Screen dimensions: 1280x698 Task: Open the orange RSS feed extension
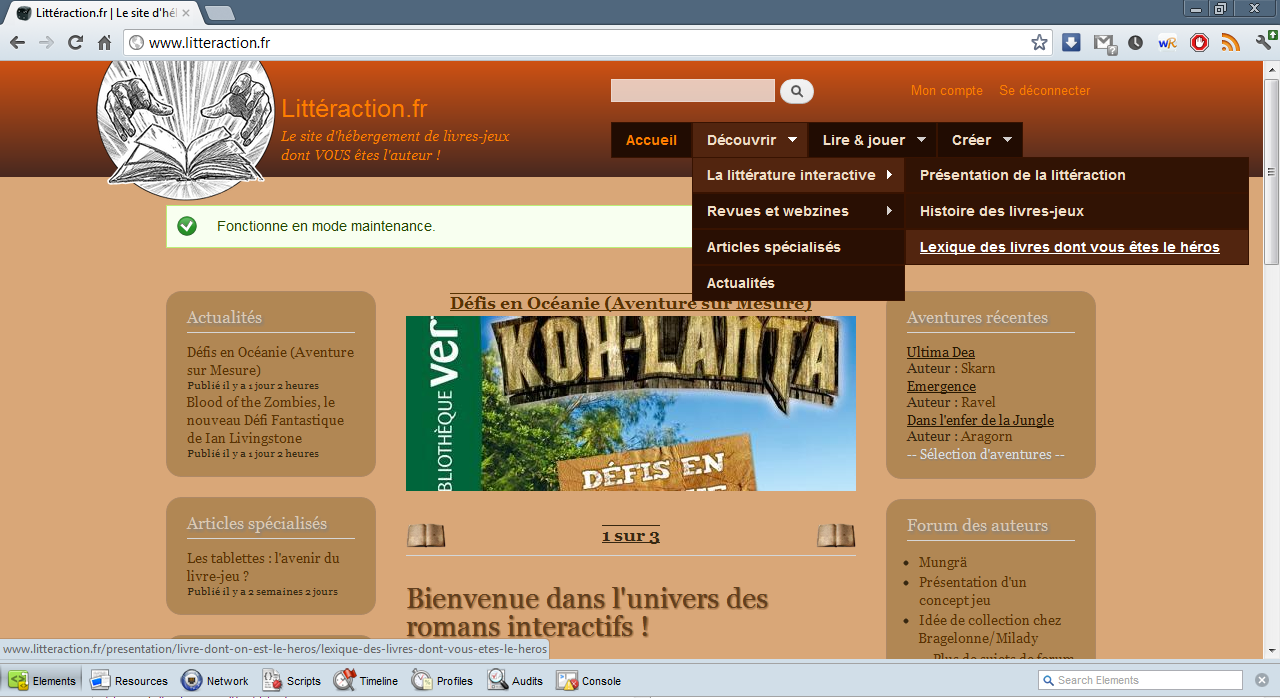[x=1231, y=43]
